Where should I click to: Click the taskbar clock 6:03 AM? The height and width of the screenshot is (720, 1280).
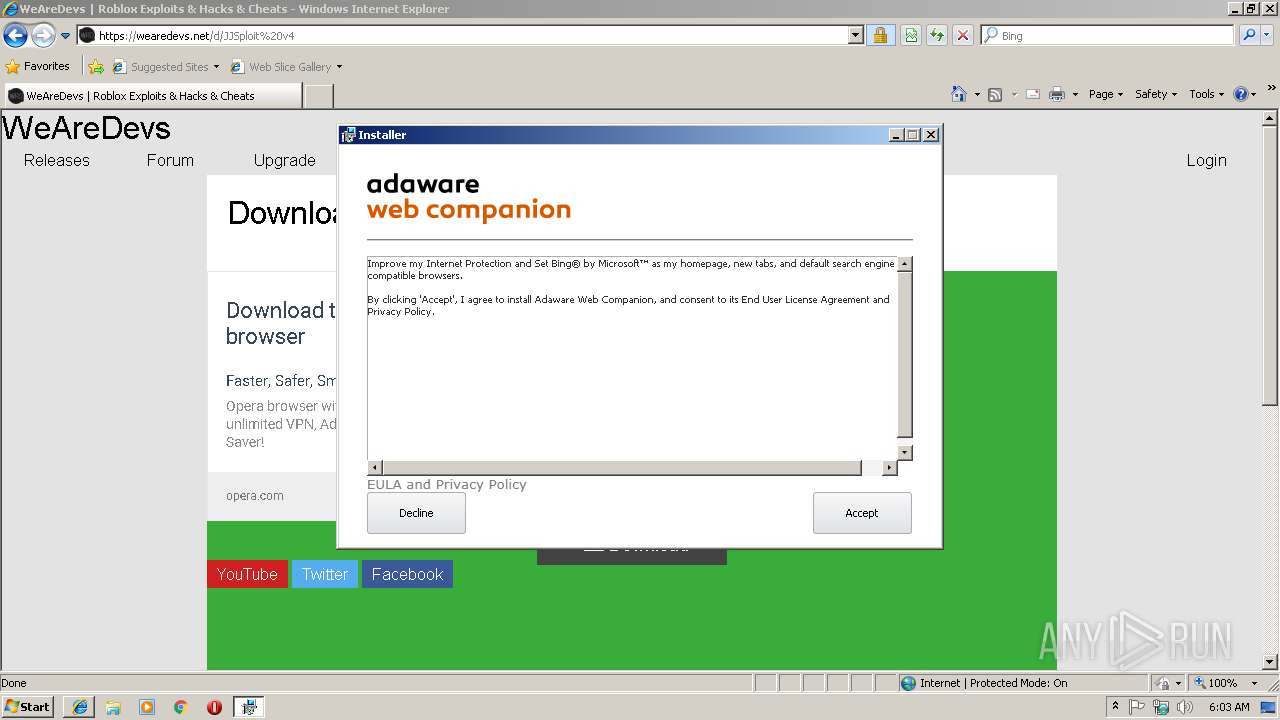[x=1229, y=707]
